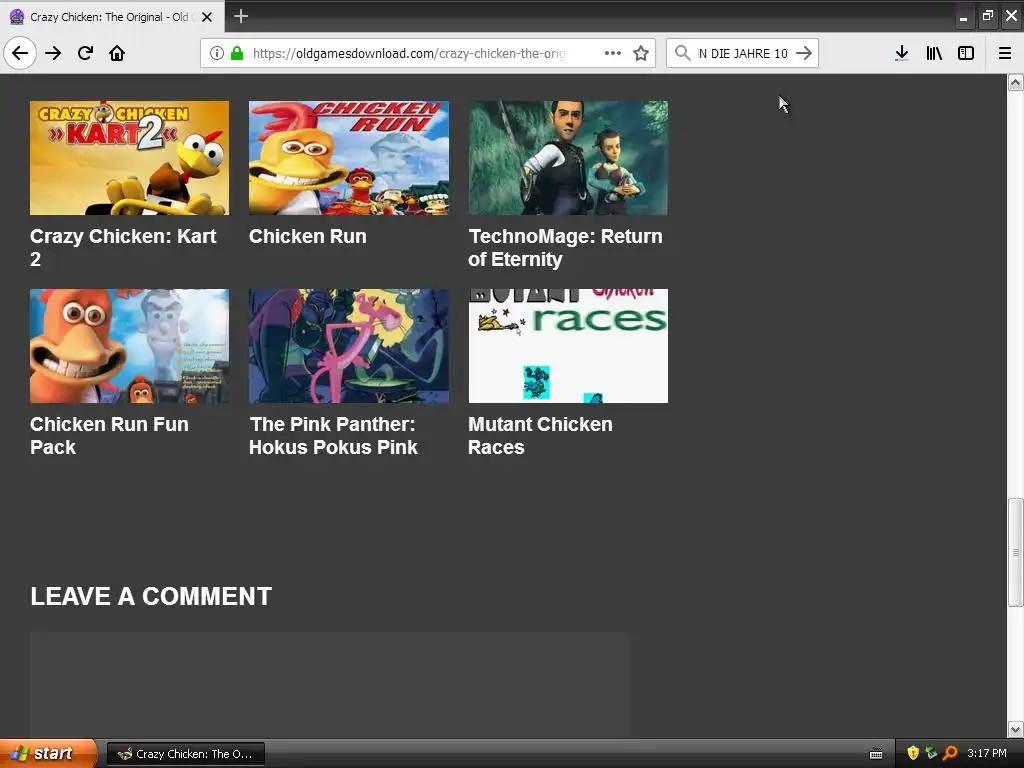Viewport: 1024px width, 768px height.
Task: Open the on-screen keyboard tray icon
Action: tap(876, 754)
